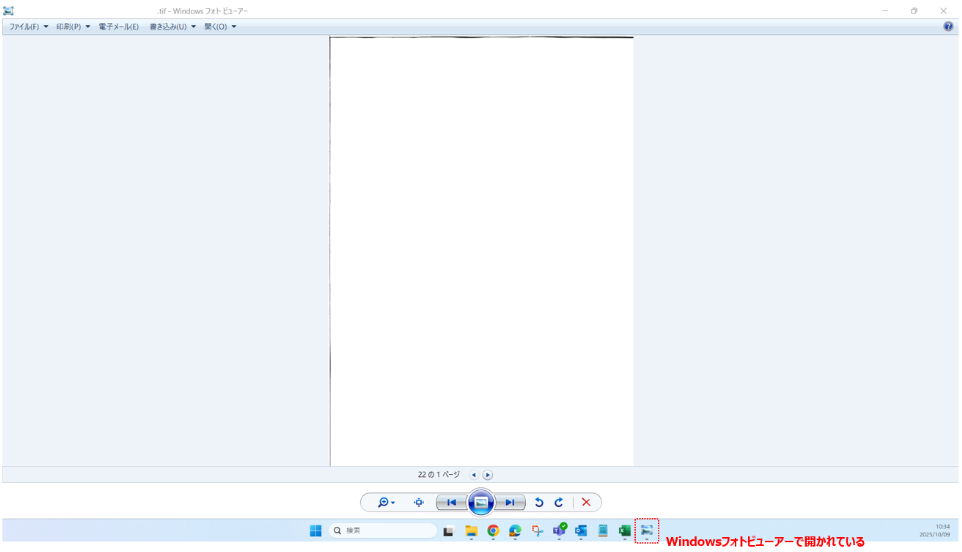
Task: Open Excel from the taskbar
Action: (625, 531)
